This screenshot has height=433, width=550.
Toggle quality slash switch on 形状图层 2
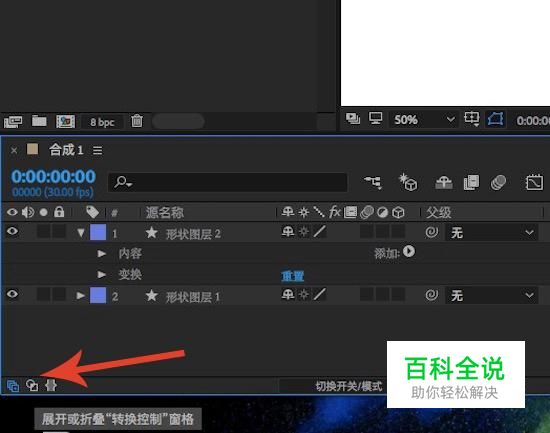click(x=320, y=232)
